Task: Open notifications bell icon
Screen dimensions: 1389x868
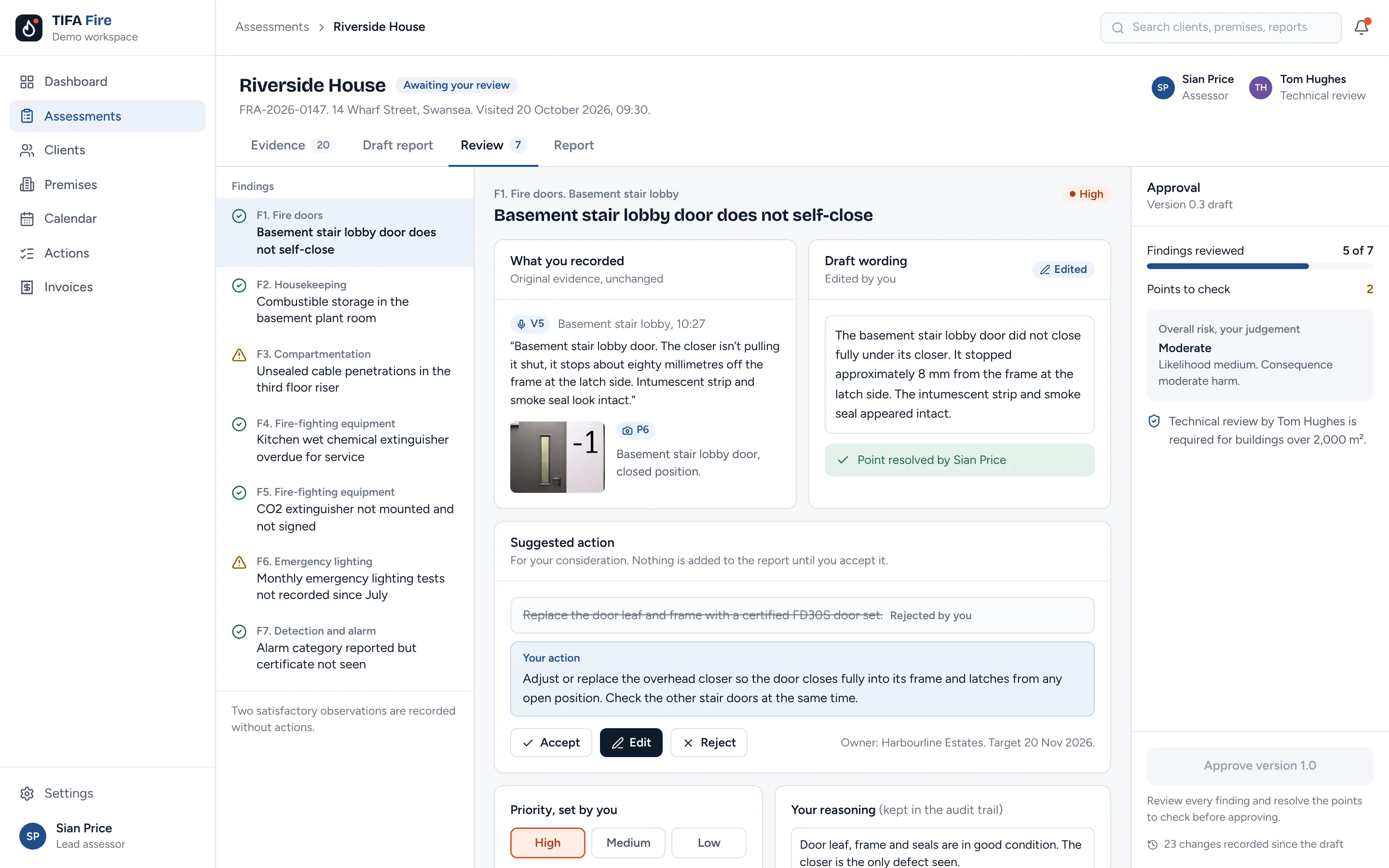Action: pyautogui.click(x=1362, y=27)
